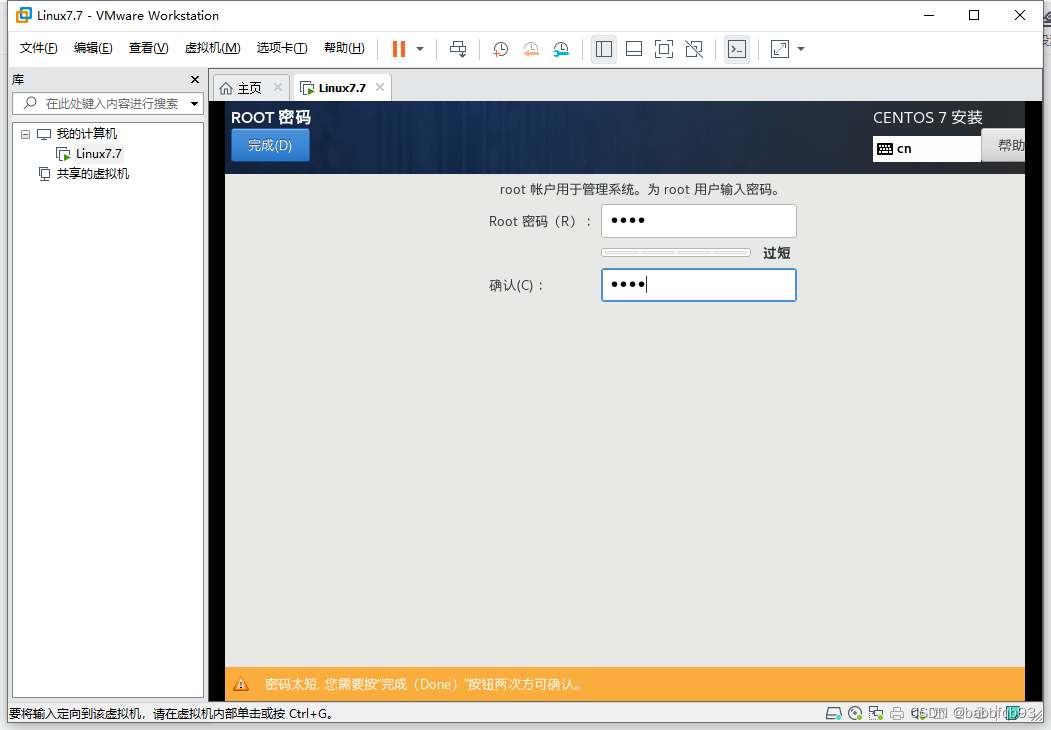The height and width of the screenshot is (730, 1051).
Task: Click the 密码太短 warning message
Action: pyautogui.click(x=425, y=684)
